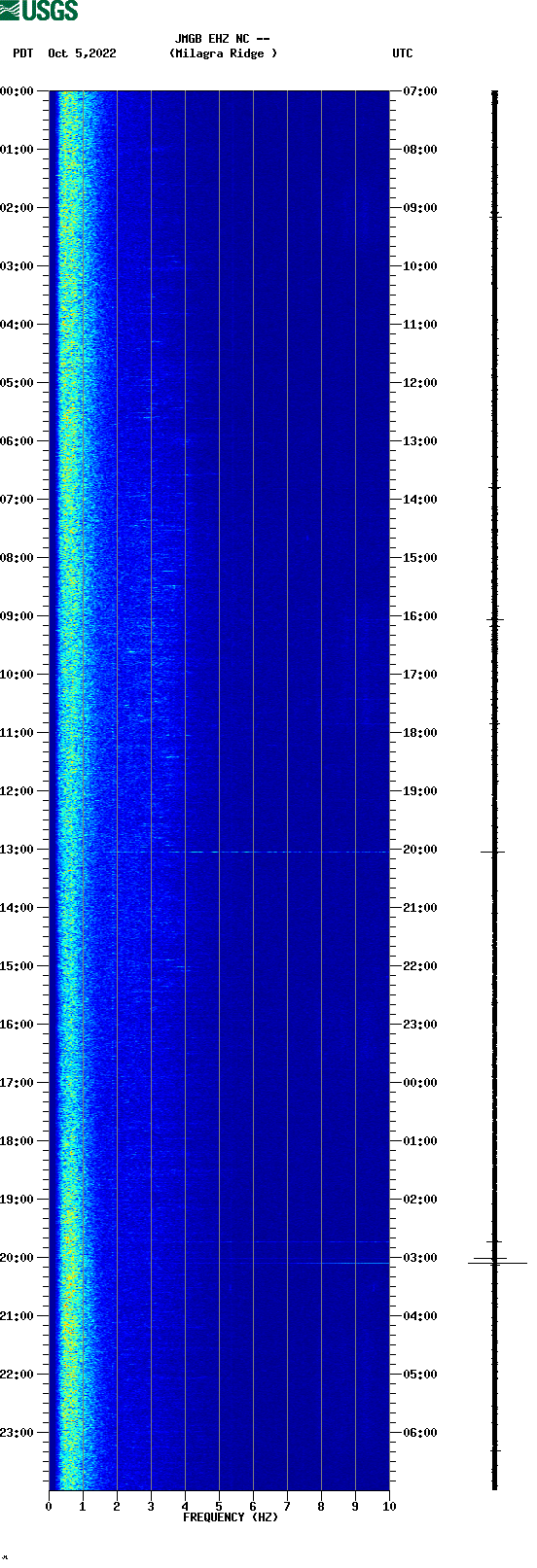The image size is (537, 1568).
Task: Click the date 'Oct 5,2022'
Action: click(82, 53)
